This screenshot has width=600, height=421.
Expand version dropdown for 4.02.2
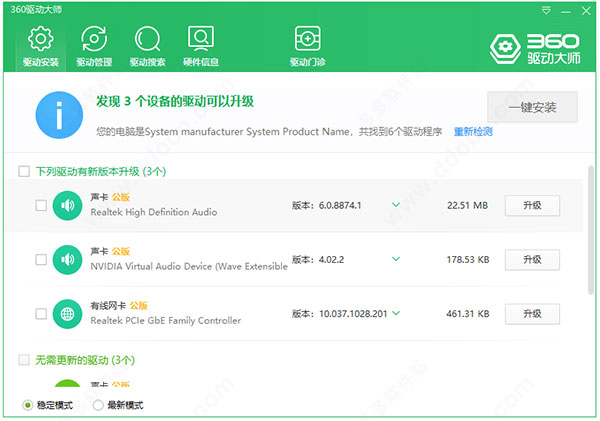(396, 259)
